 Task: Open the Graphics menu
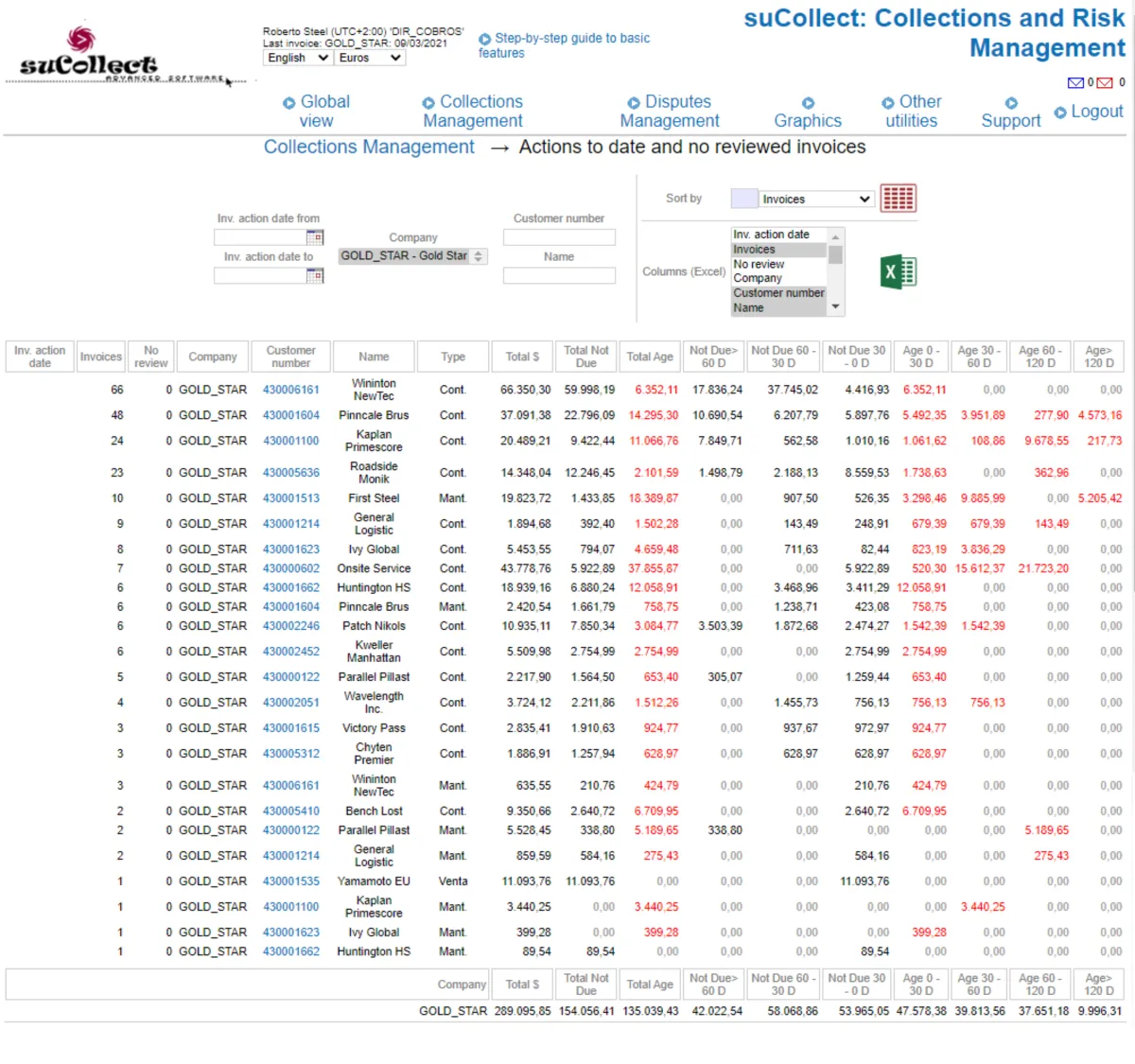click(x=808, y=112)
